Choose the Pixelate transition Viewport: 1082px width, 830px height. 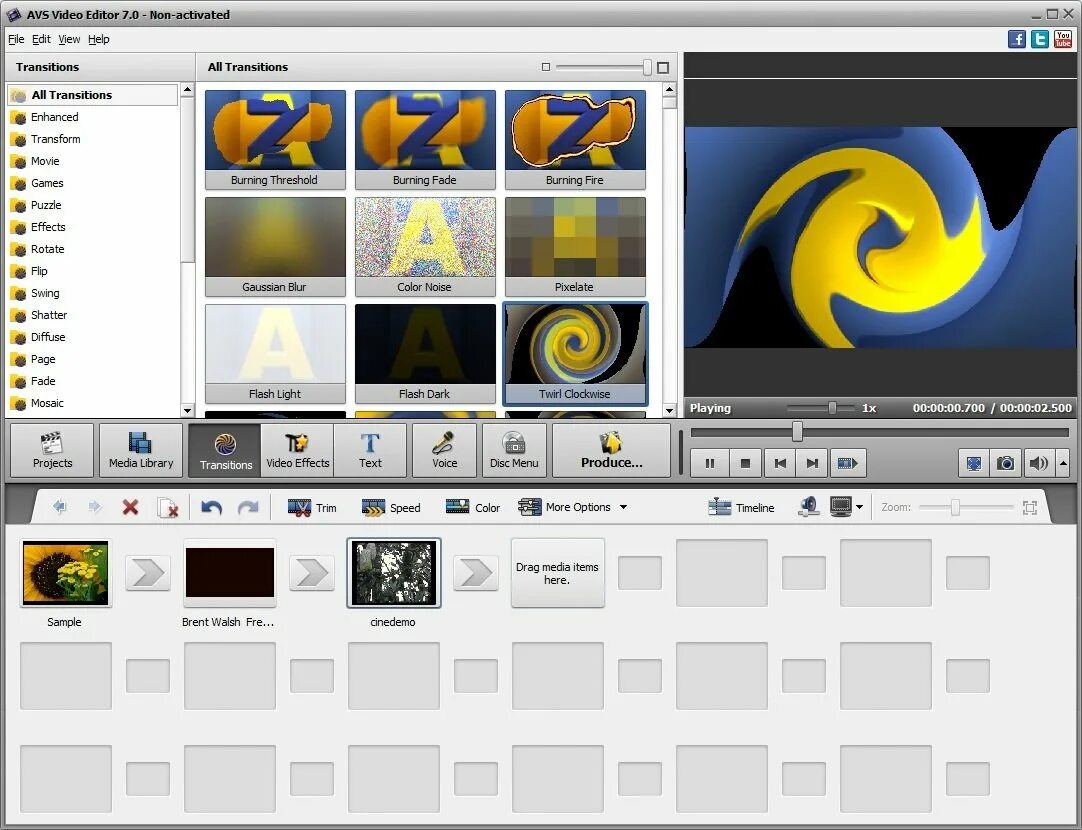575,246
